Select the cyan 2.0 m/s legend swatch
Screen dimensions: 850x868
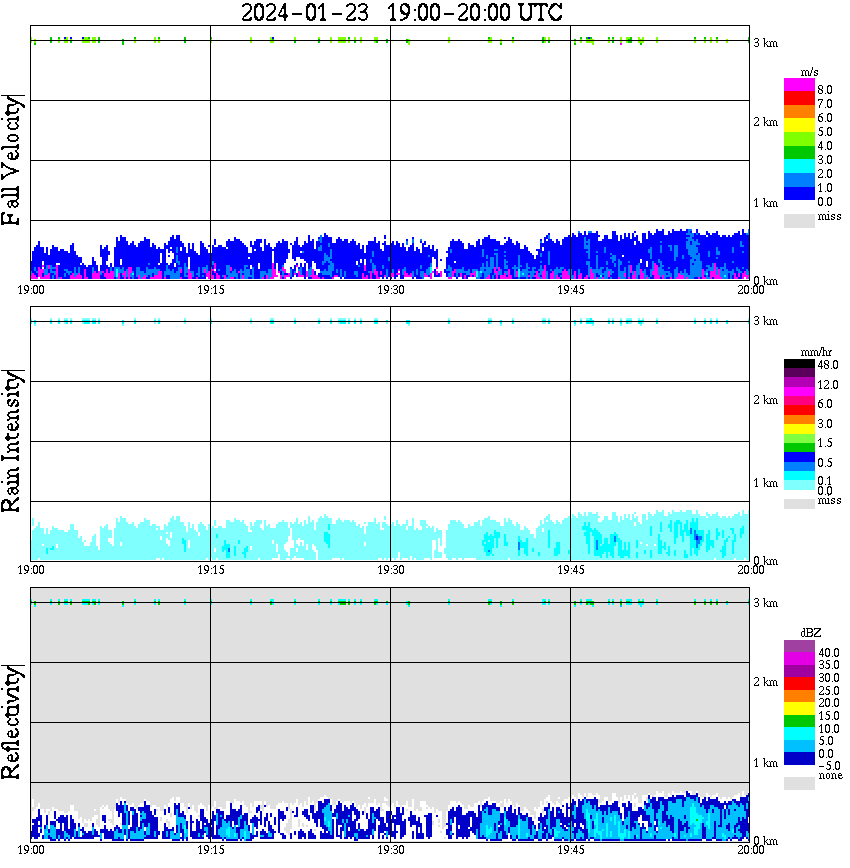pos(799,167)
